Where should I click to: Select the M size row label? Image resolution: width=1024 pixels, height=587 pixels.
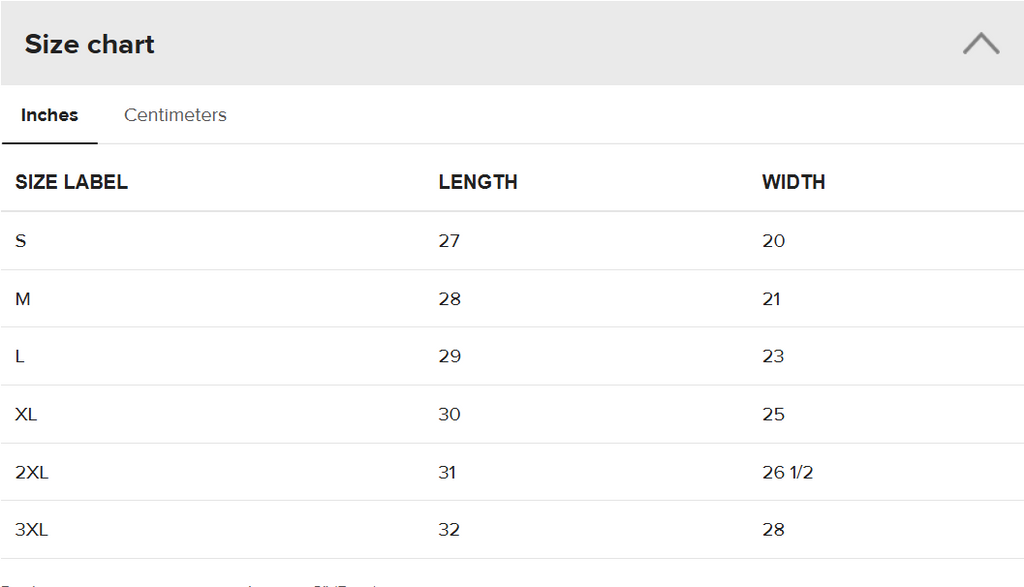pyautogui.click(x=23, y=299)
